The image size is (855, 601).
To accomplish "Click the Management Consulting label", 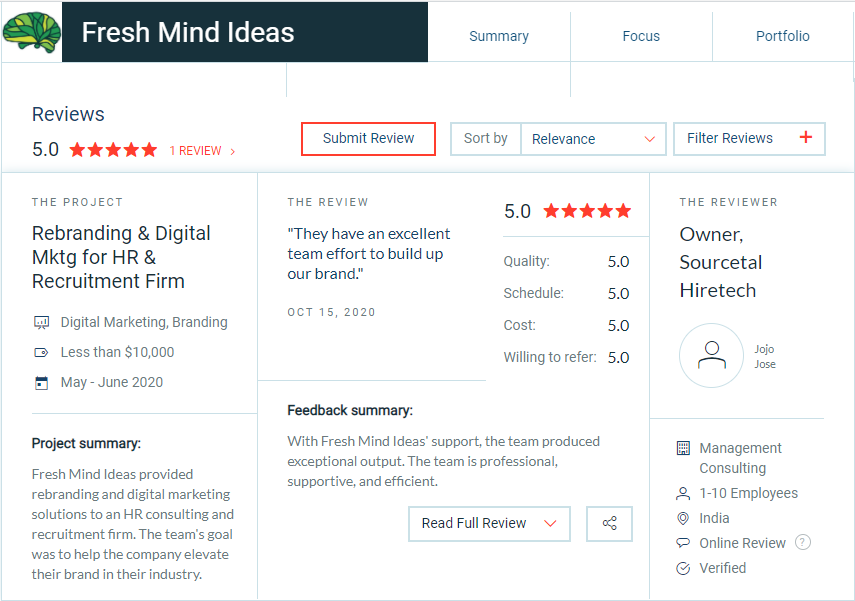I will (740, 458).
